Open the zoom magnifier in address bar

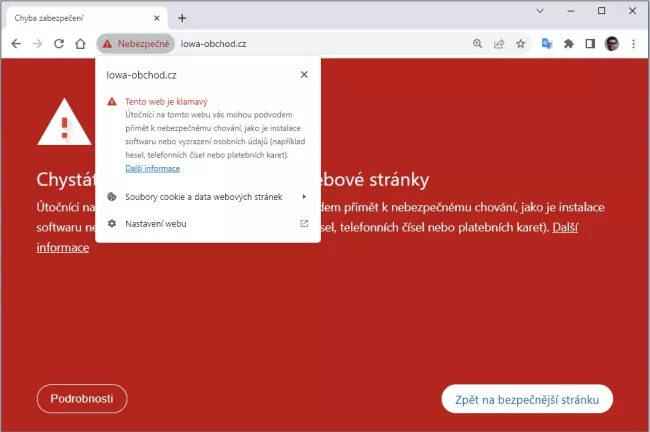click(x=478, y=44)
